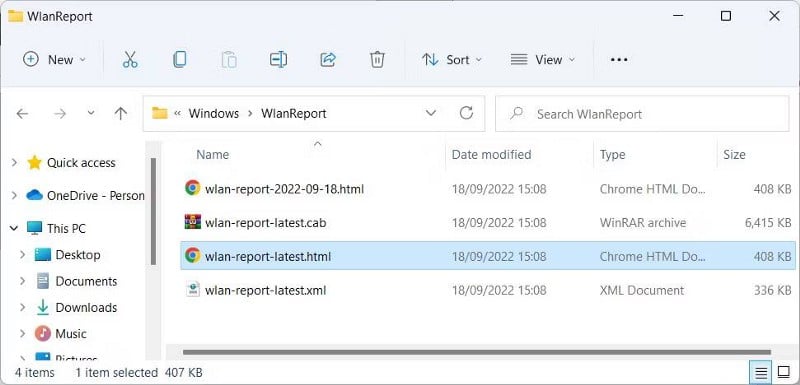Click the Forward navigation arrow
800x385 pixels.
60,113
